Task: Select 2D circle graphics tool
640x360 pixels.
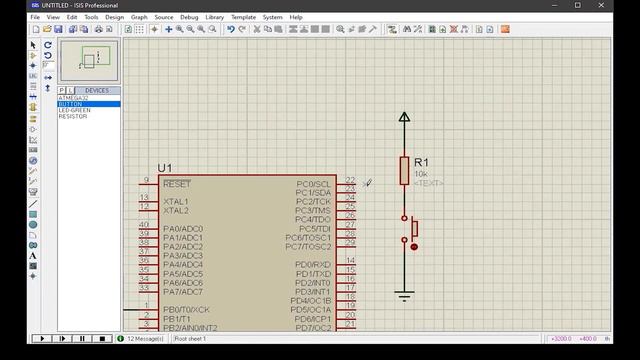Action: click(x=33, y=225)
